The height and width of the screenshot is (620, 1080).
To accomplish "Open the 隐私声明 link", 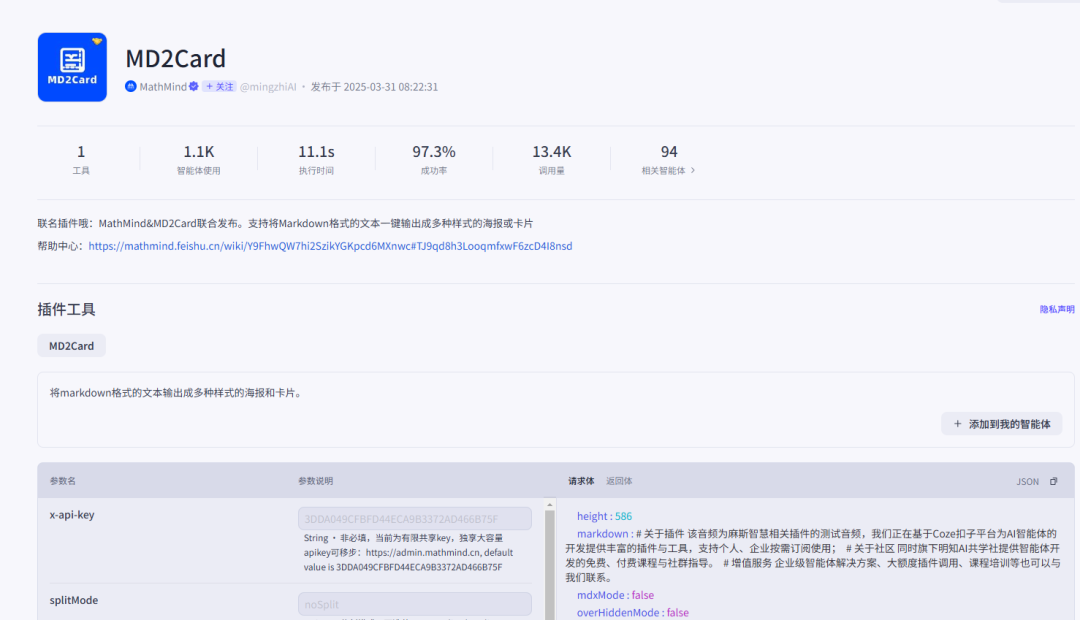I will [1057, 310].
